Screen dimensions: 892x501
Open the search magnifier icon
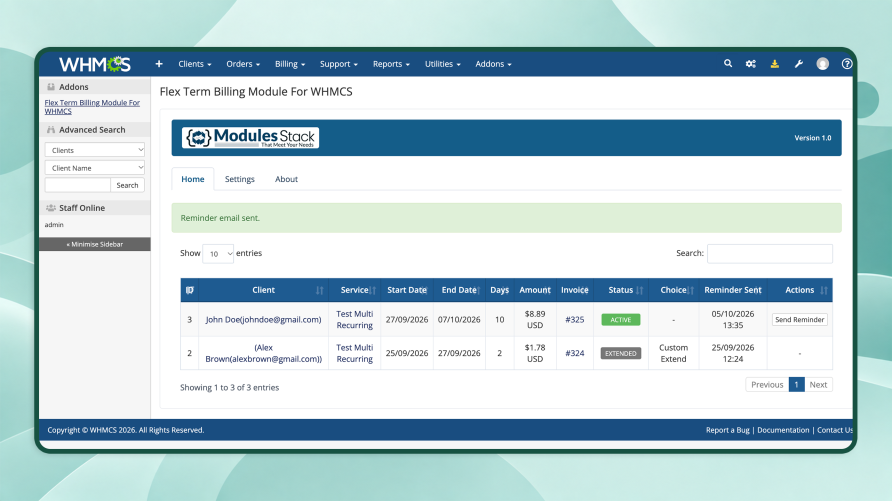pos(728,64)
